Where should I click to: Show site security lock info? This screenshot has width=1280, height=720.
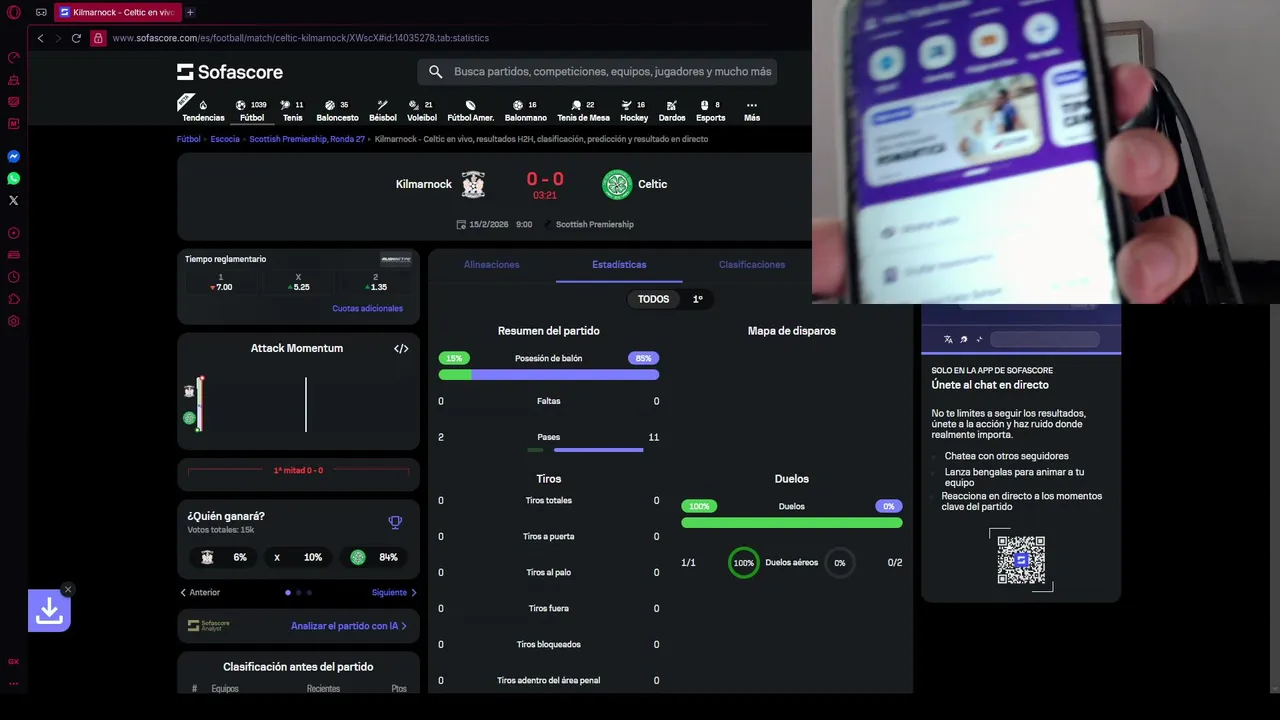pos(98,38)
